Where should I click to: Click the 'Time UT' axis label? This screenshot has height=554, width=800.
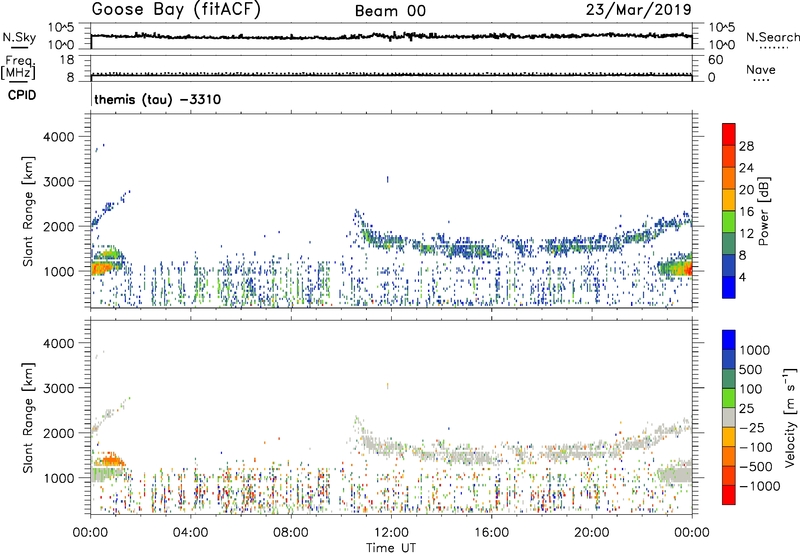coord(391,548)
